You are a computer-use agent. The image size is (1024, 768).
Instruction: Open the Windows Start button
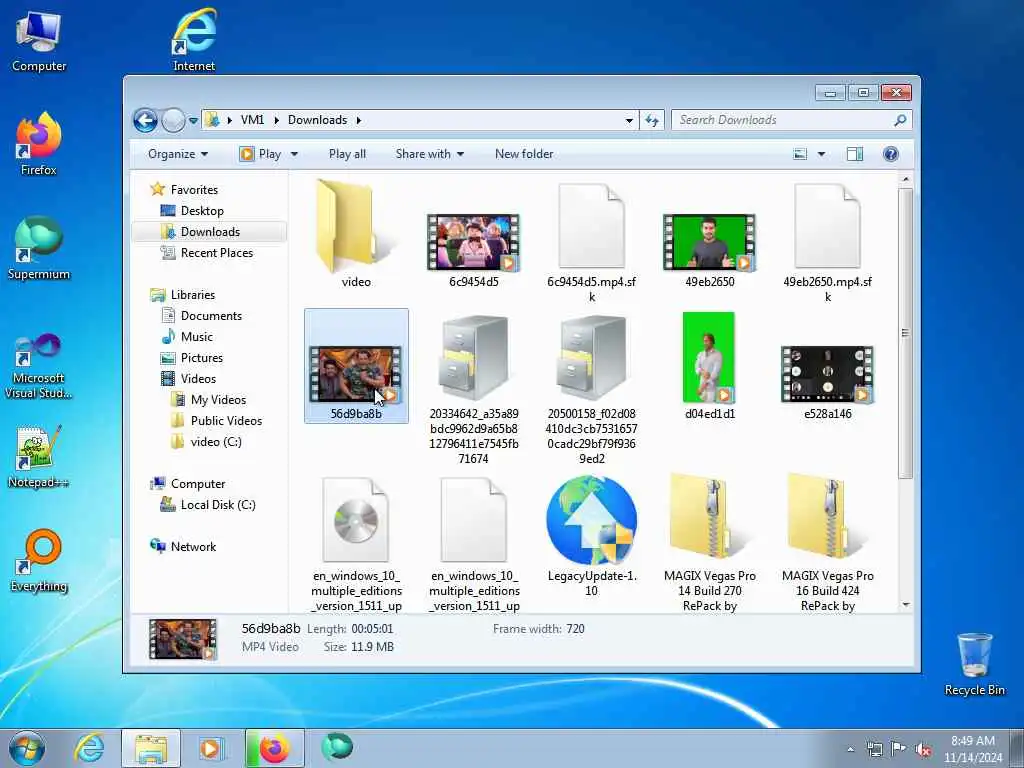pos(27,748)
